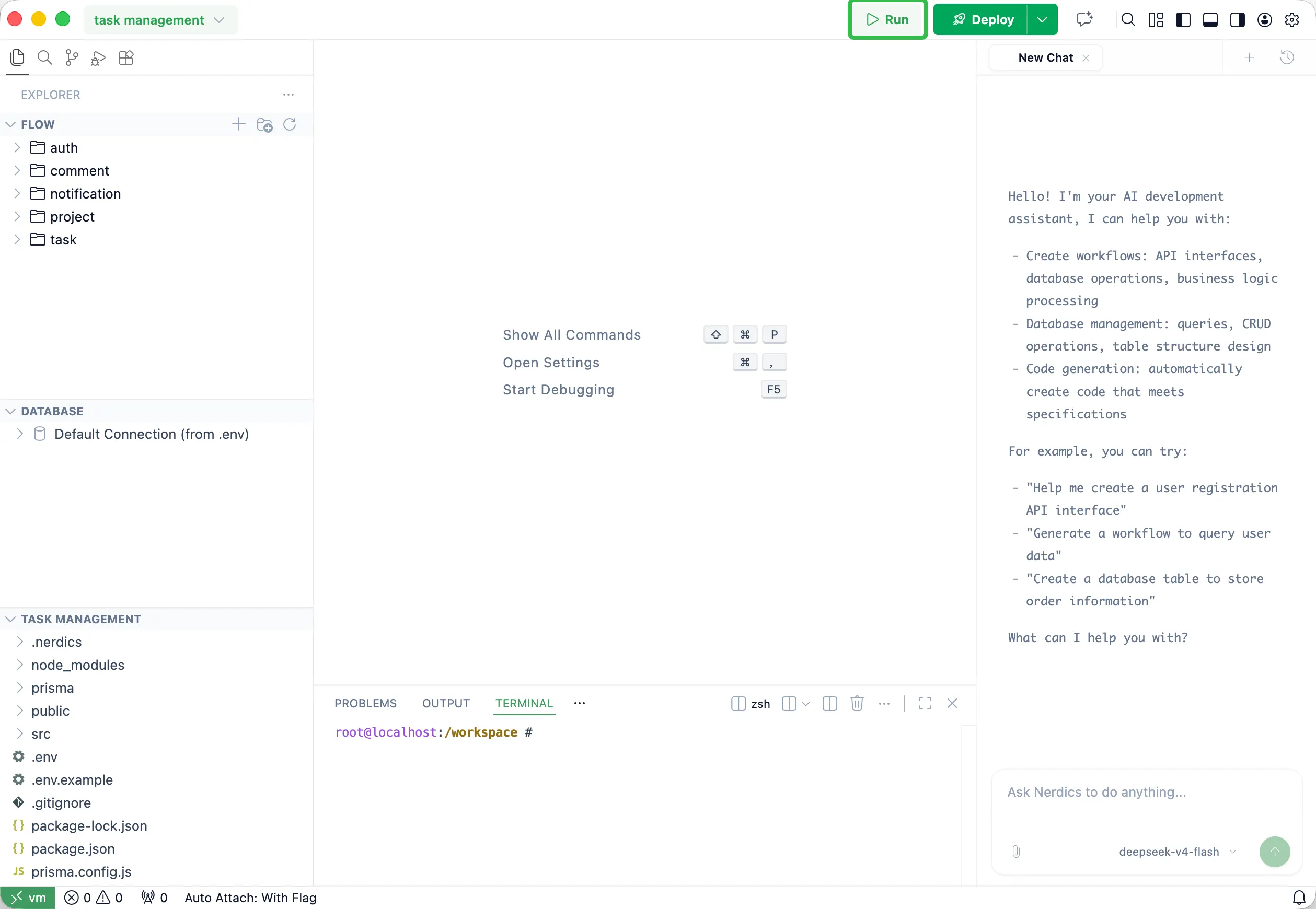This screenshot has width=1316, height=909.
Task: Open the sidebar Search icon
Action: click(x=44, y=57)
